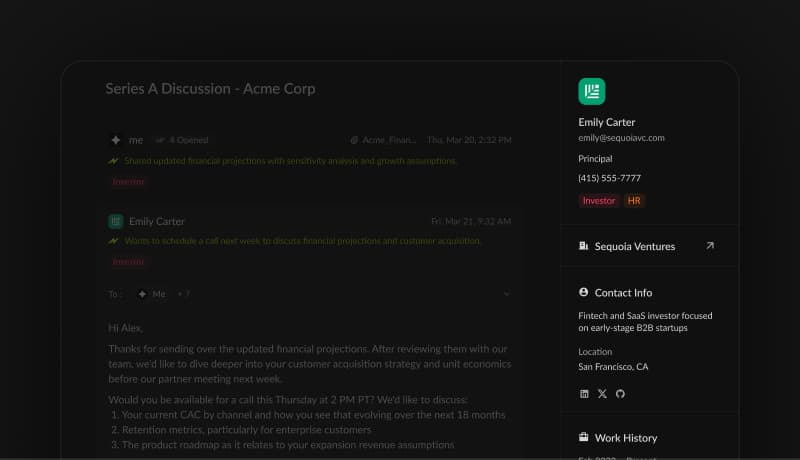Click the Contact Info person icon
Image resolution: width=800 pixels, height=460 pixels.
pos(584,292)
